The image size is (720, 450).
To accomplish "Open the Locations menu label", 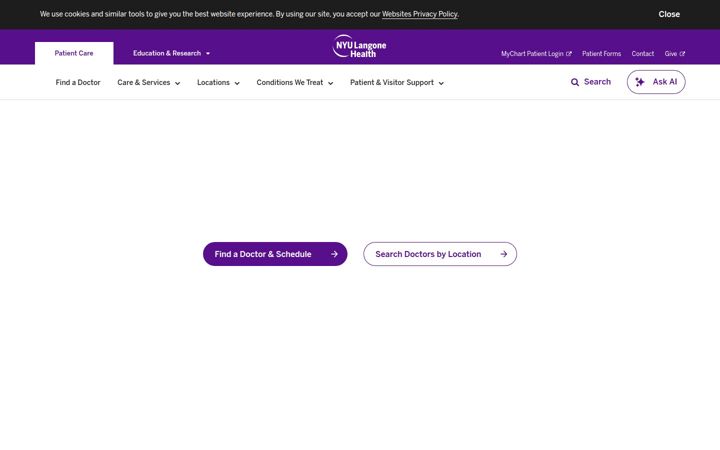I will tap(213, 83).
